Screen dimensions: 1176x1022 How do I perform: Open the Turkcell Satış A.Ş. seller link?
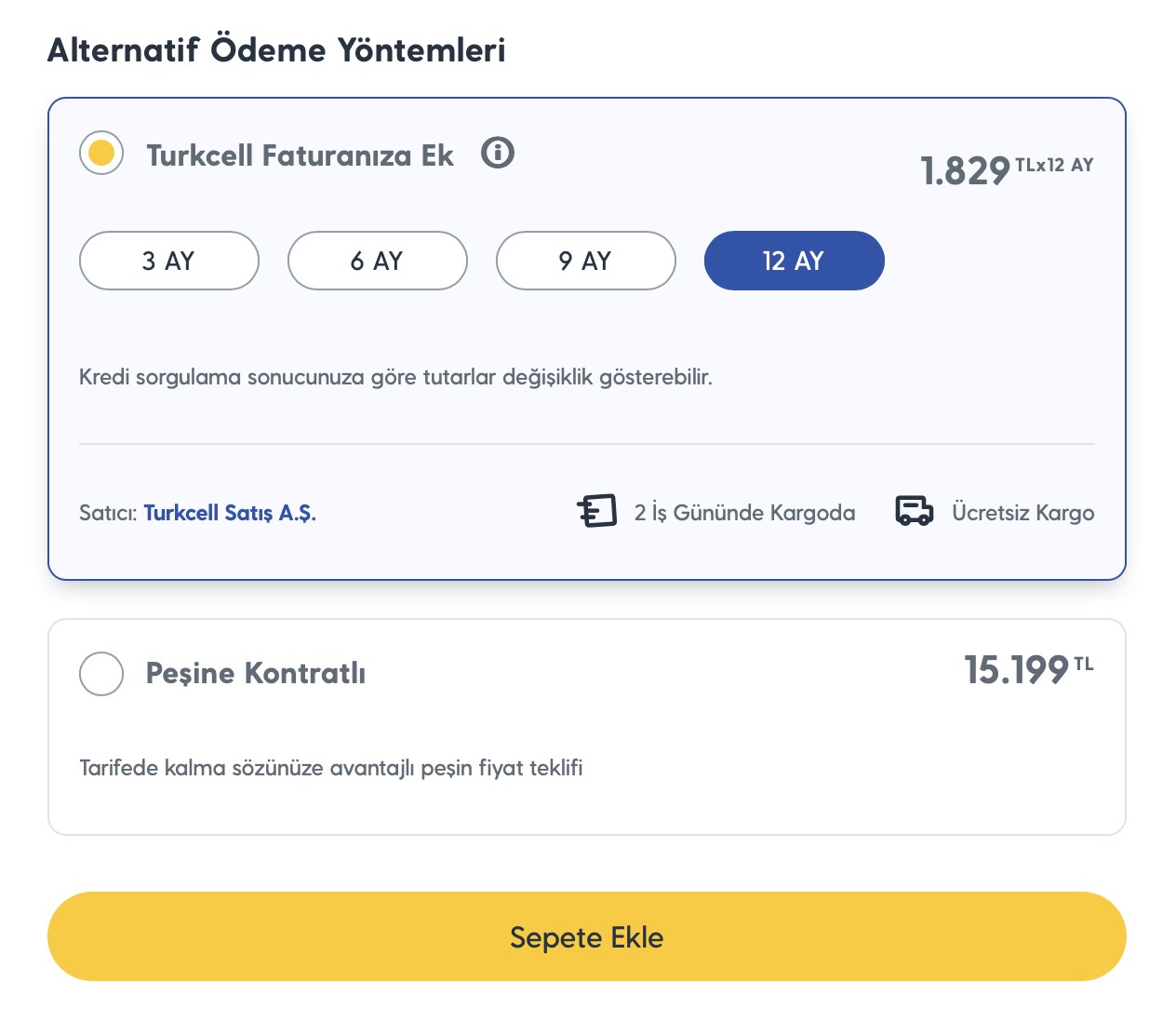pos(230,513)
